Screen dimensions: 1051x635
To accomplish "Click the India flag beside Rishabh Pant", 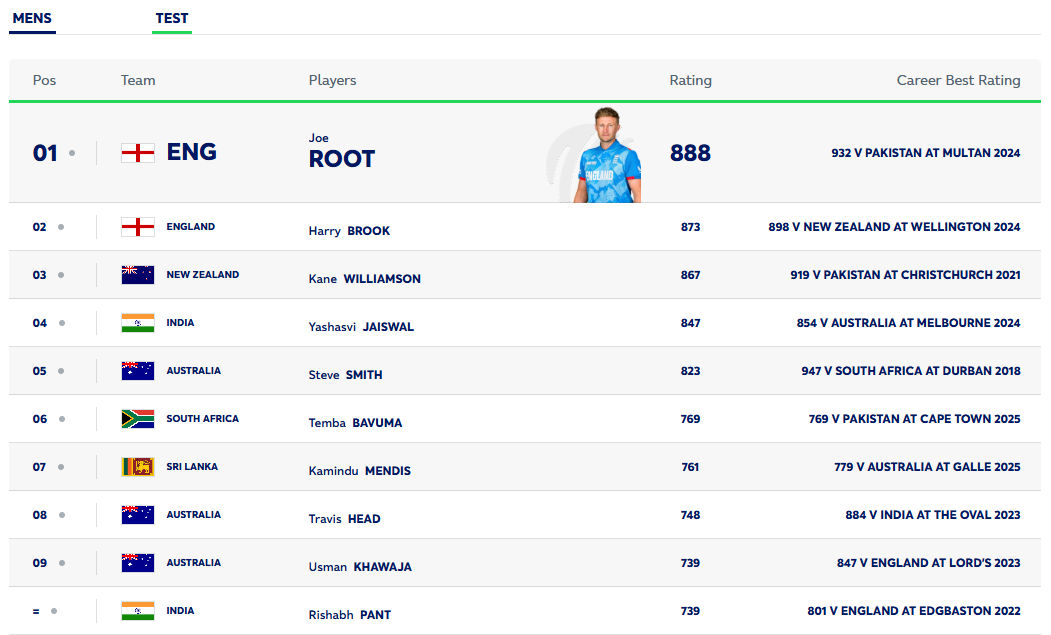I will pyautogui.click(x=138, y=611).
